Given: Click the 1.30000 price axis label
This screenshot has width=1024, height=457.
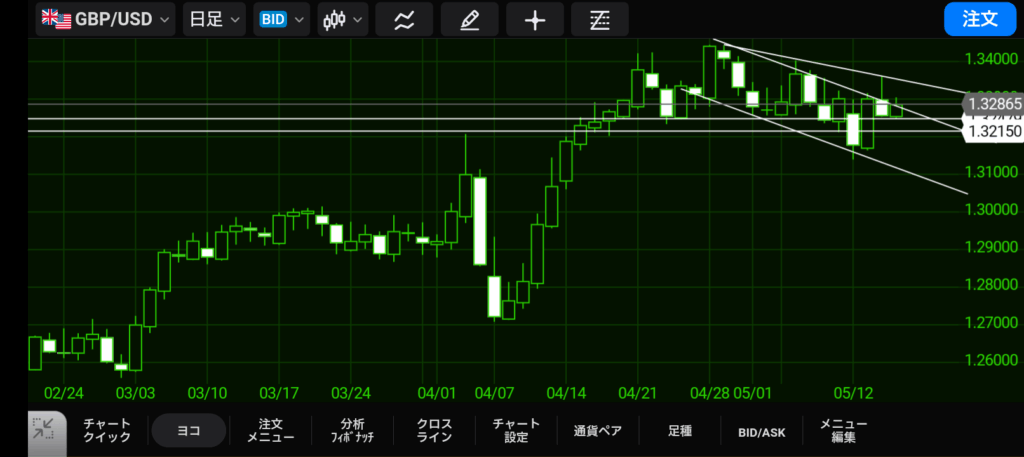Looking at the screenshot, I should coord(991,210).
